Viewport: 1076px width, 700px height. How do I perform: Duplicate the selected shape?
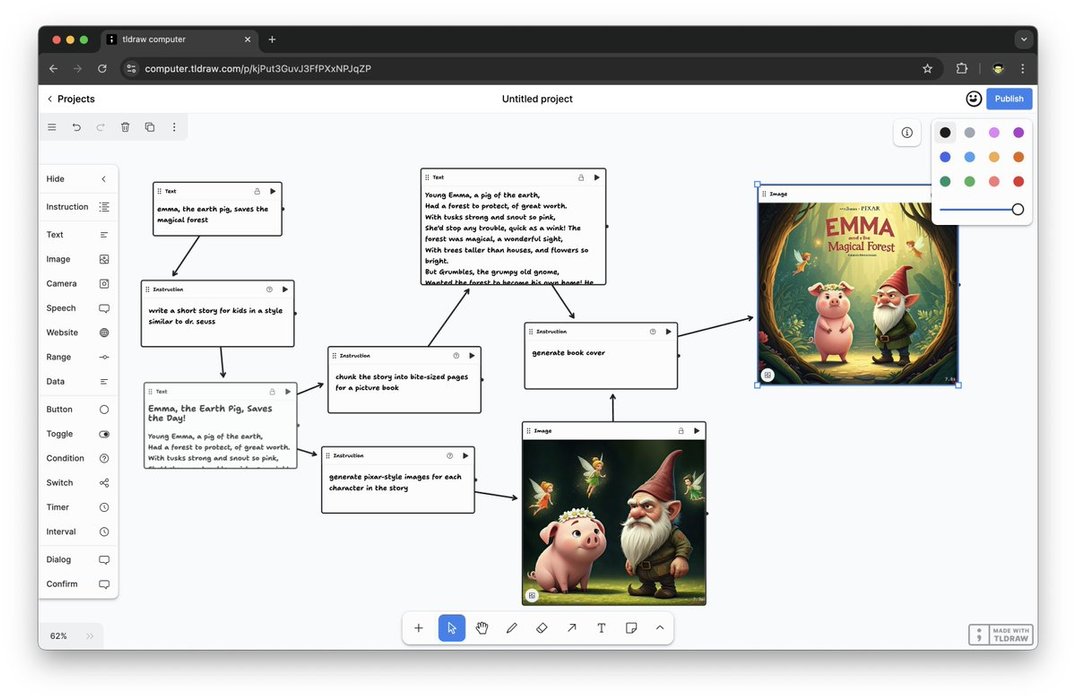tap(150, 127)
